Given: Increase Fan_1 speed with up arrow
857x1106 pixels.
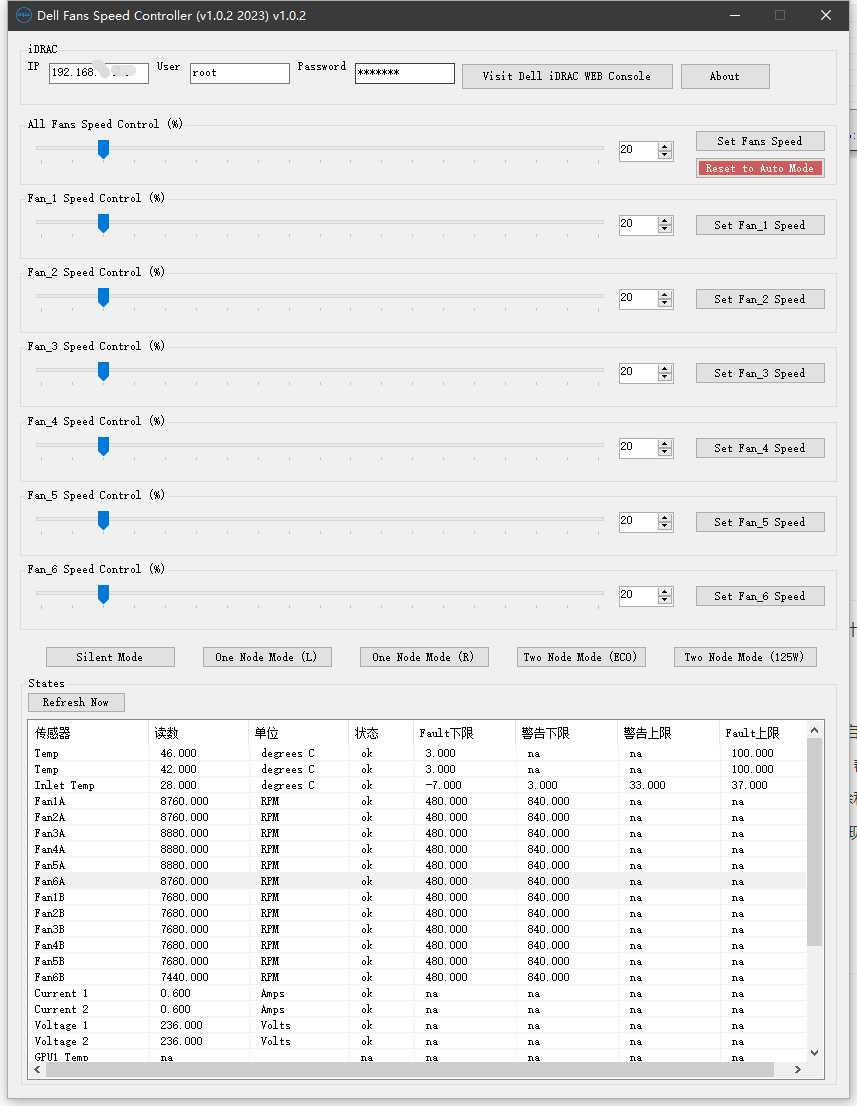Looking at the screenshot, I should 664,220.
